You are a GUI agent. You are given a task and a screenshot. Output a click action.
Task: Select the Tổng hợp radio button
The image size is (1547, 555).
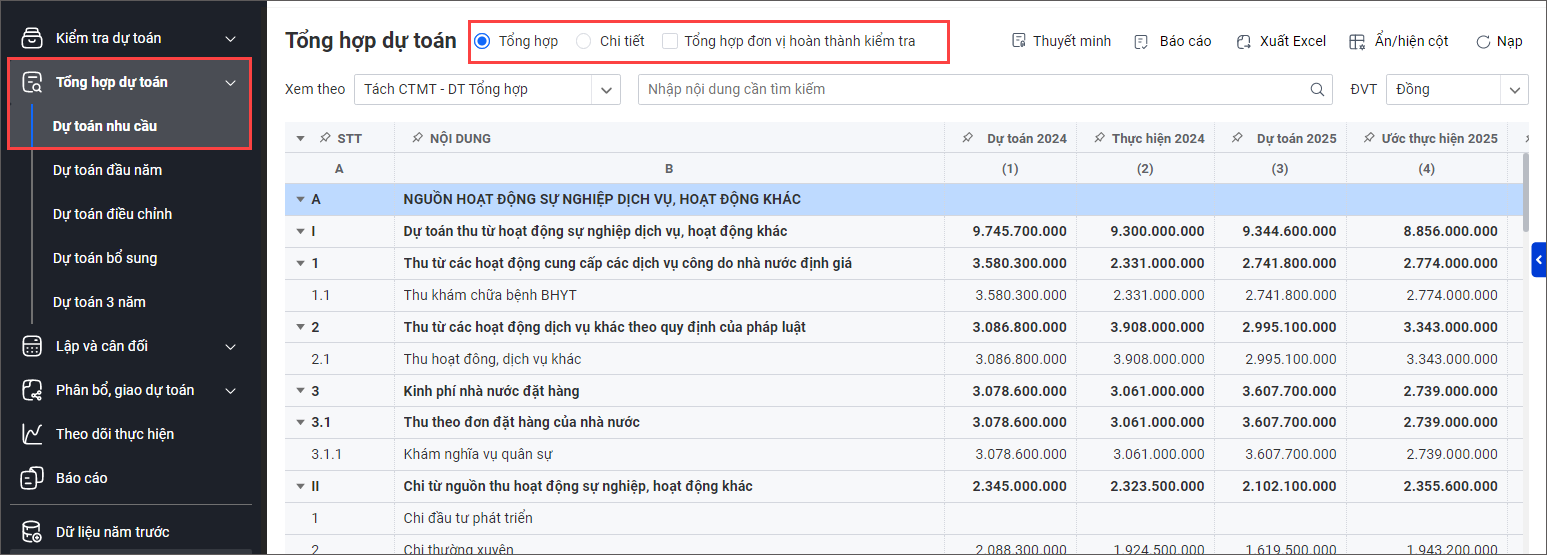(483, 41)
